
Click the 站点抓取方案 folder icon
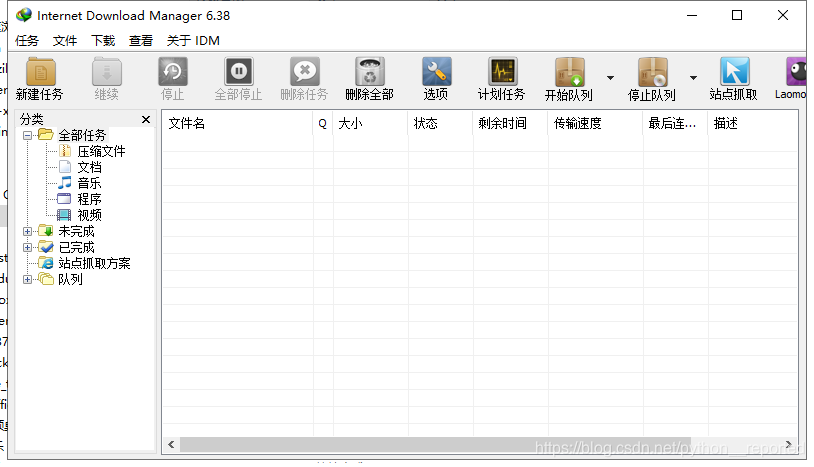point(46,263)
